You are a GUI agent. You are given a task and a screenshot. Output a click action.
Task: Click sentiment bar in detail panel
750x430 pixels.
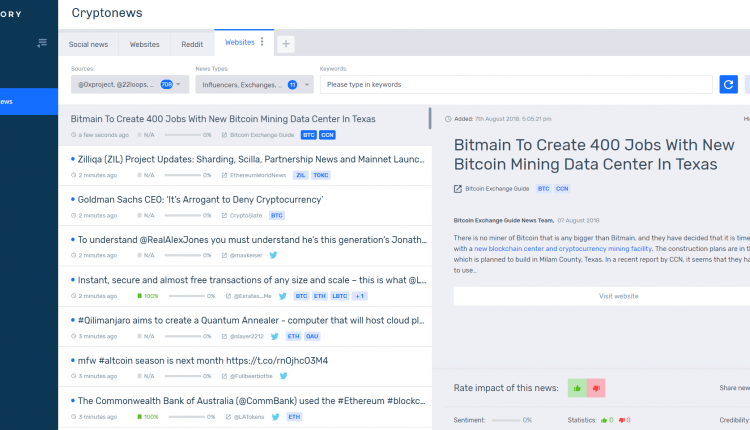click(x=506, y=420)
